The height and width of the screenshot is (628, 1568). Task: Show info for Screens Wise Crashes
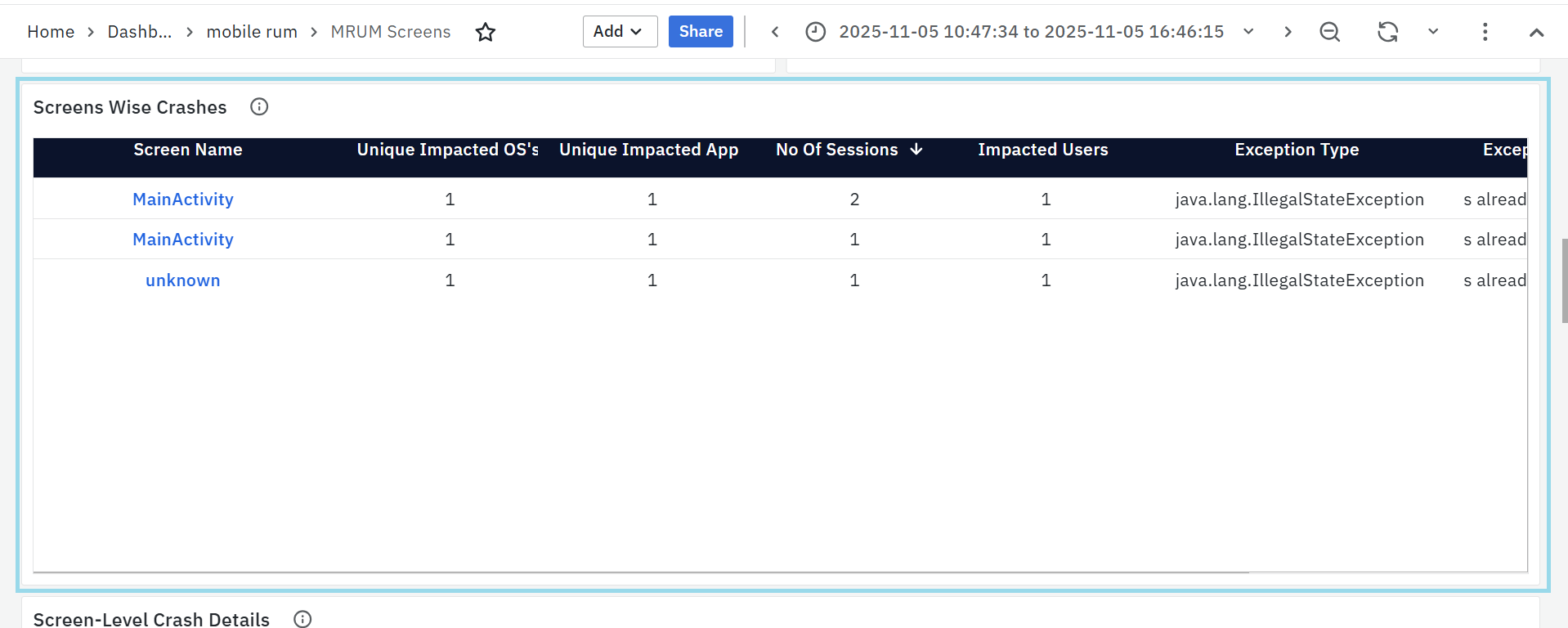[x=259, y=107]
